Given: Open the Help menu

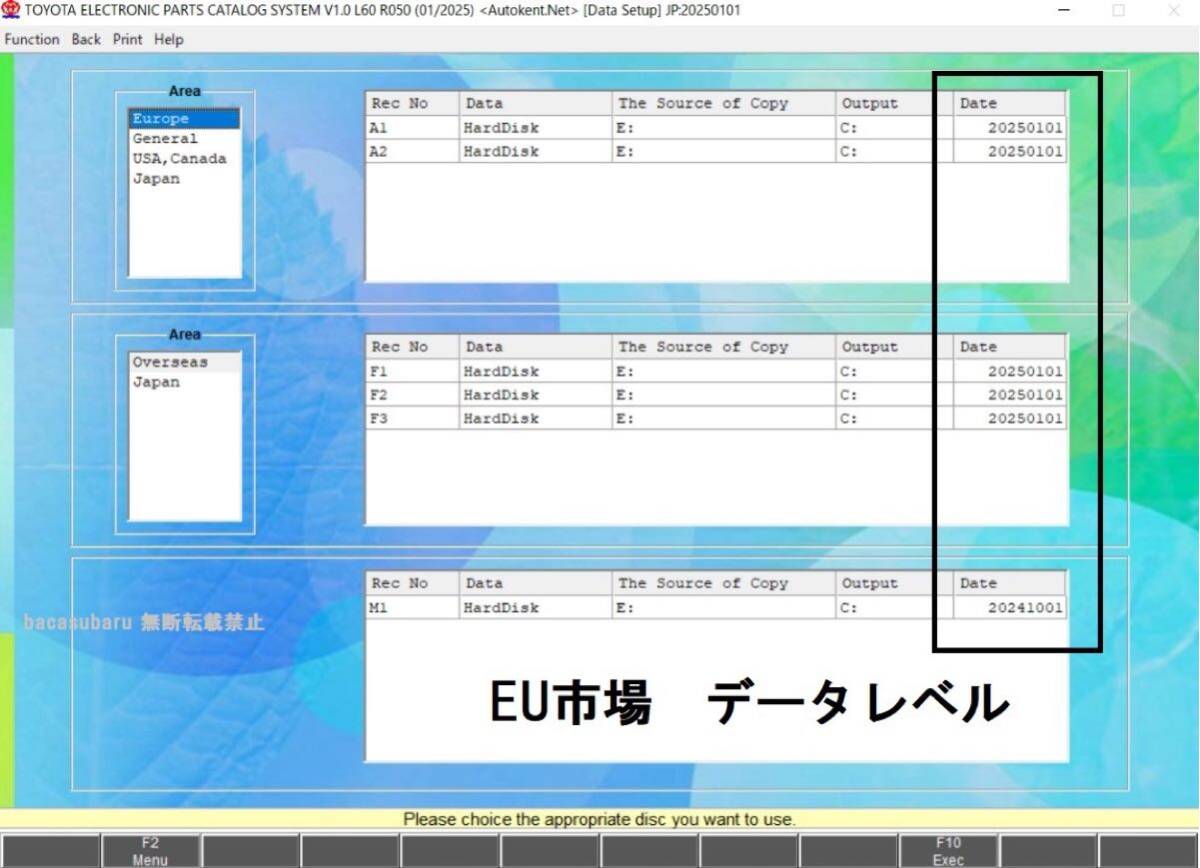Looking at the screenshot, I should click(x=168, y=40).
